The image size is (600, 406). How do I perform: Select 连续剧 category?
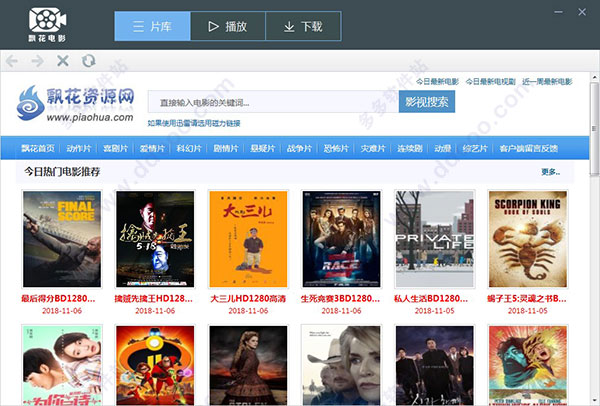409,148
